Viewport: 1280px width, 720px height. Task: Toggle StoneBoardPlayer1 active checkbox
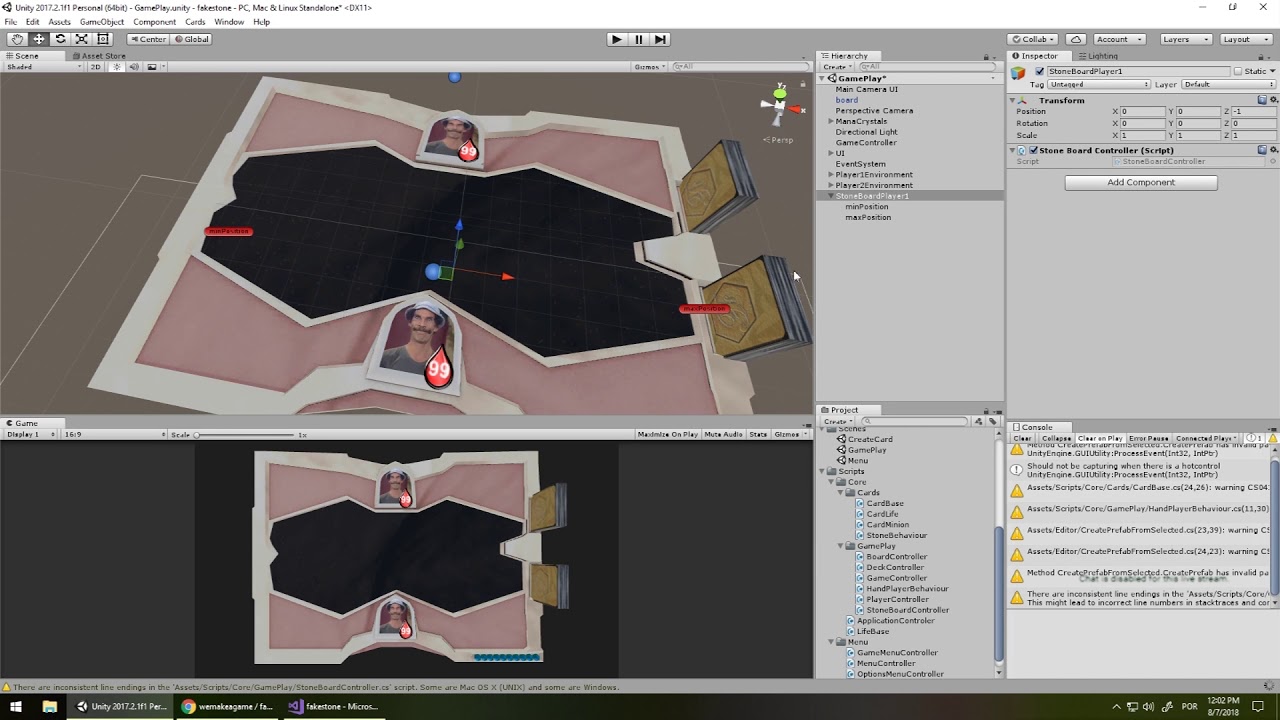pyautogui.click(x=1040, y=72)
